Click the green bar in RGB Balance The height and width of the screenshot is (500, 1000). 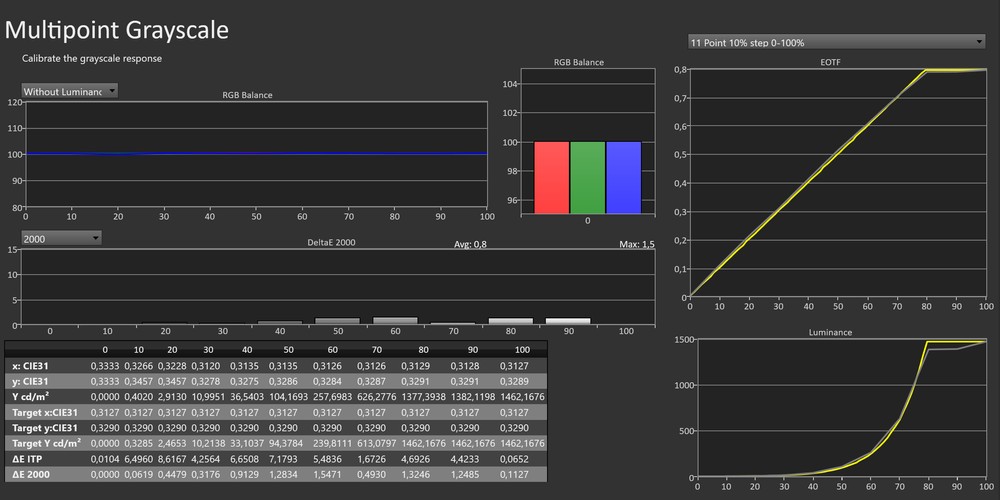pyautogui.click(x=587, y=176)
